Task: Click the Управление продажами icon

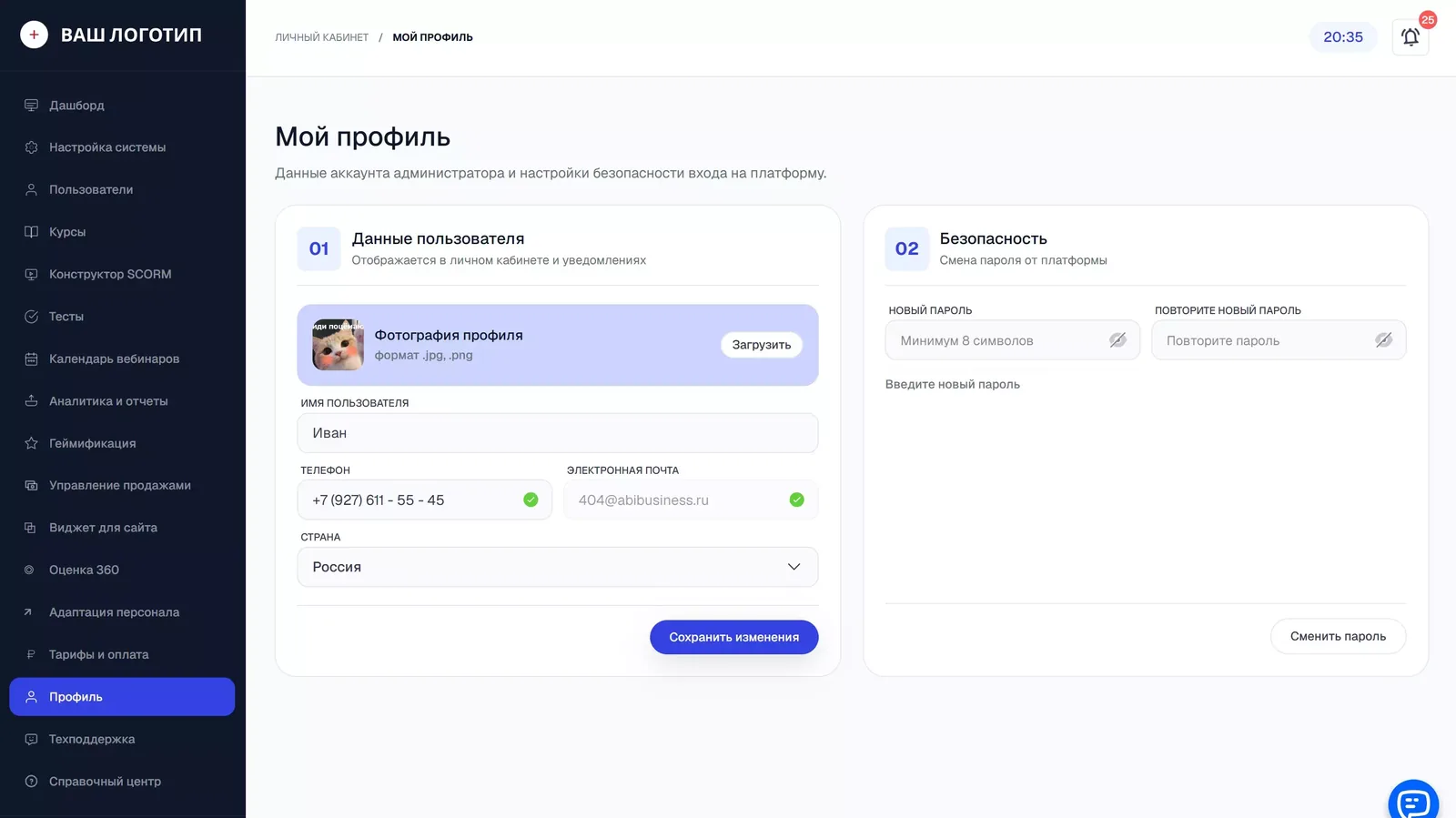Action: pyautogui.click(x=31, y=486)
